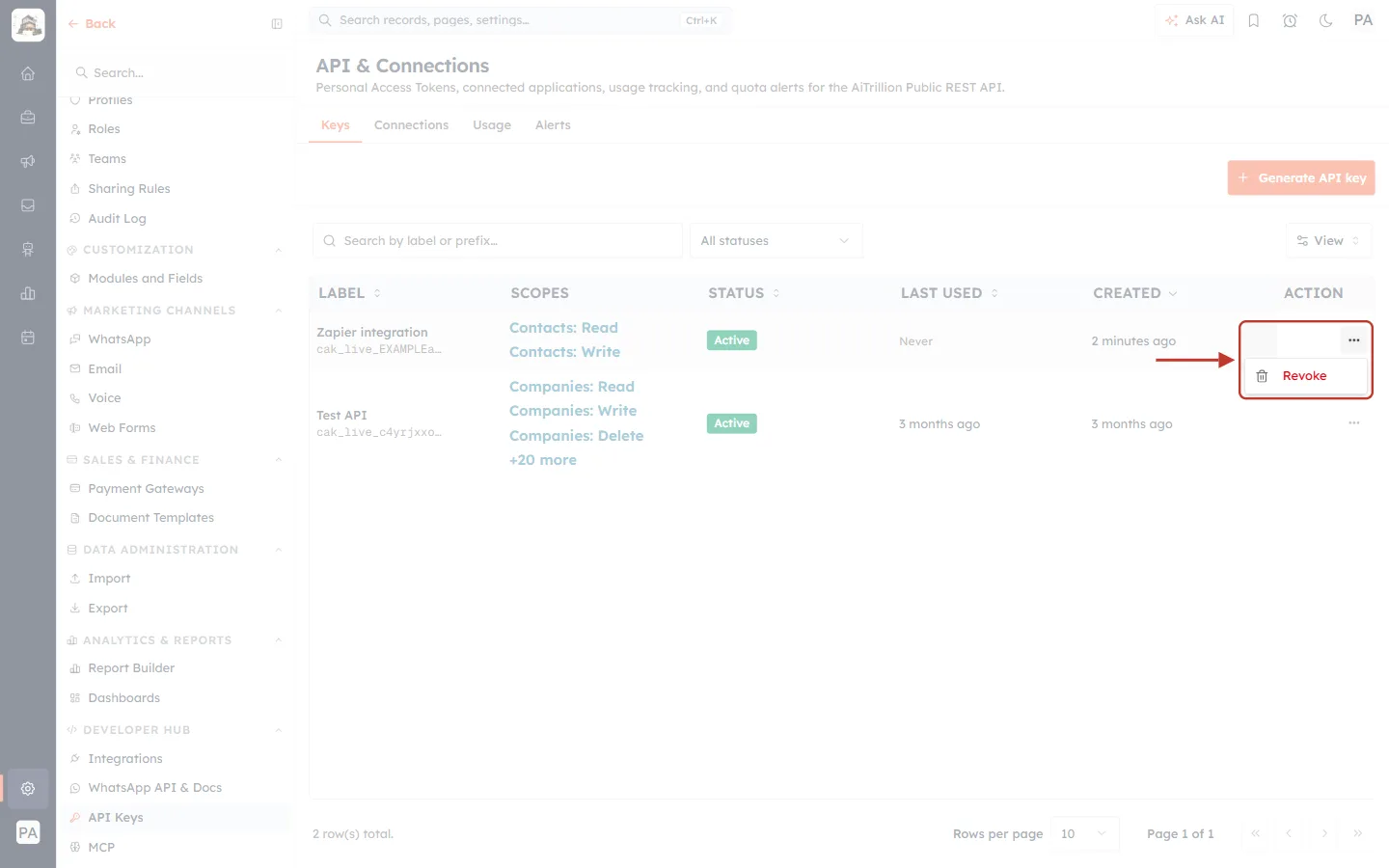Collapse sidebar with the panel toggle icon
The image size is (1389, 868).
[x=277, y=24]
